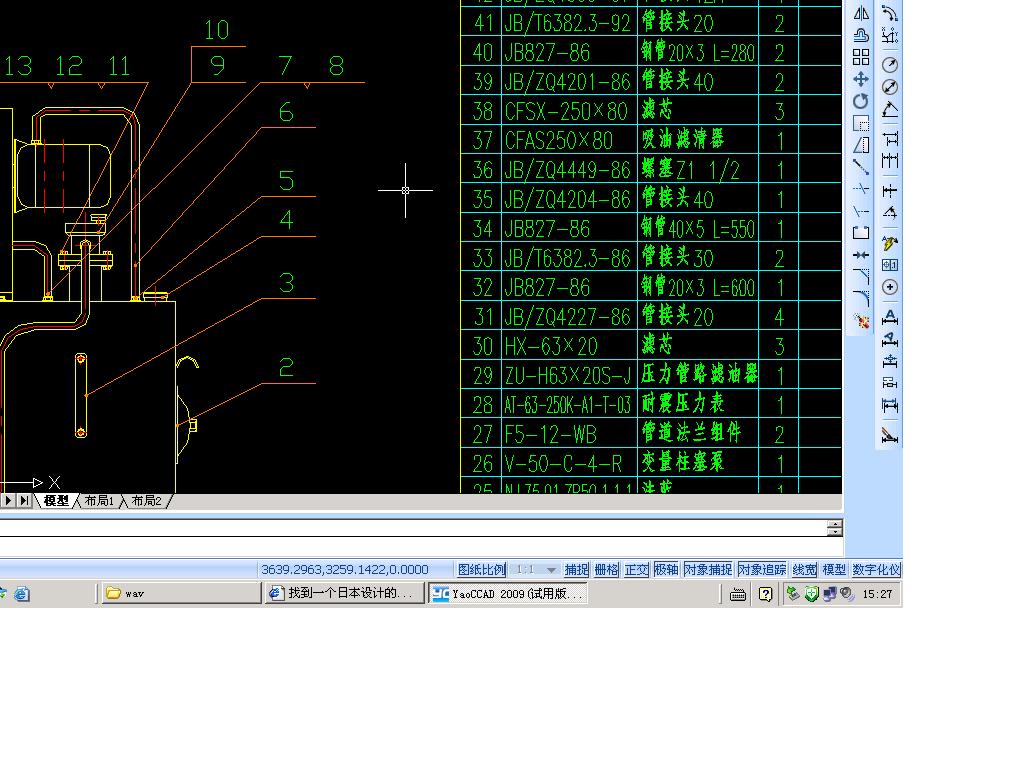Select the Dimension Edit tool icon

pyautogui.click(x=889, y=317)
